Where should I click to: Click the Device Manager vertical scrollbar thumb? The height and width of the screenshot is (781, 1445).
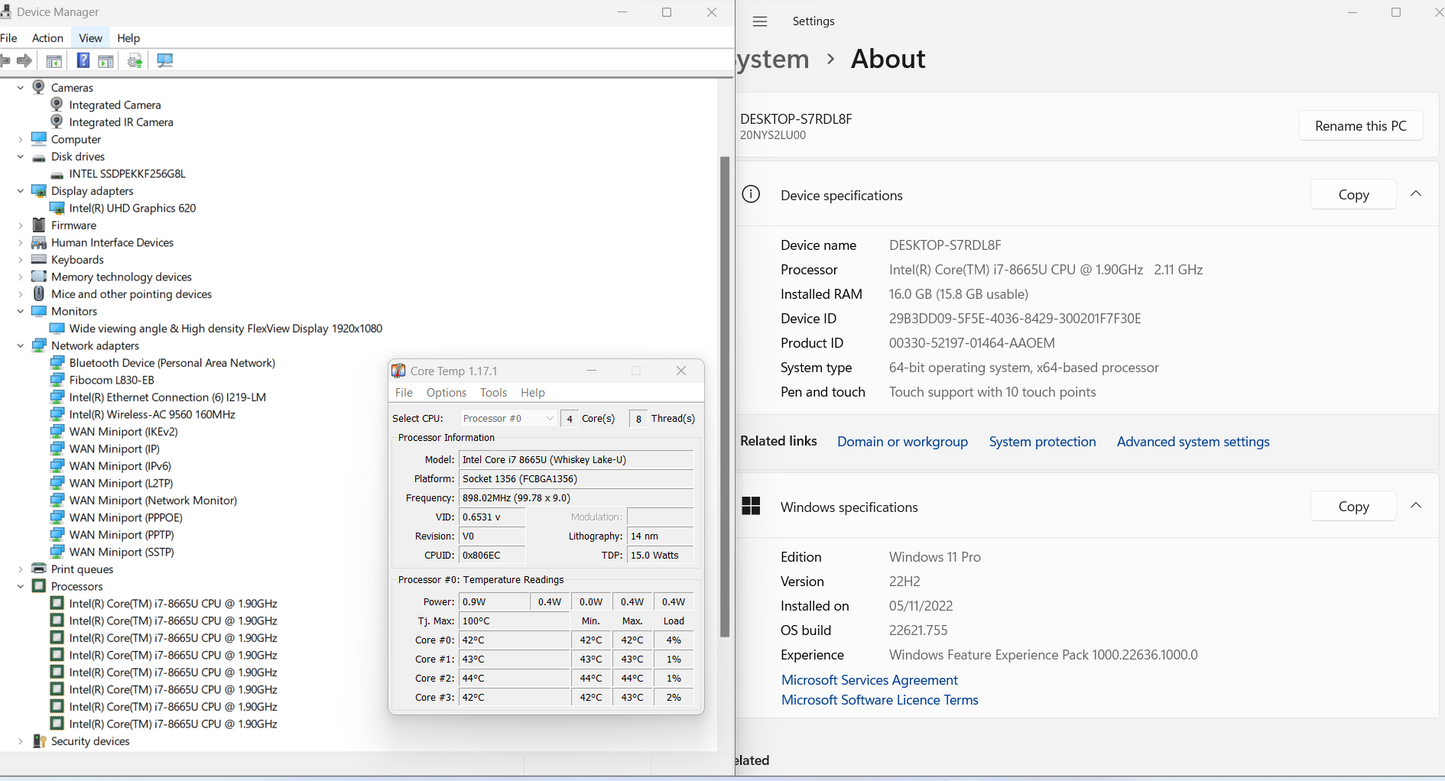(x=725, y=397)
